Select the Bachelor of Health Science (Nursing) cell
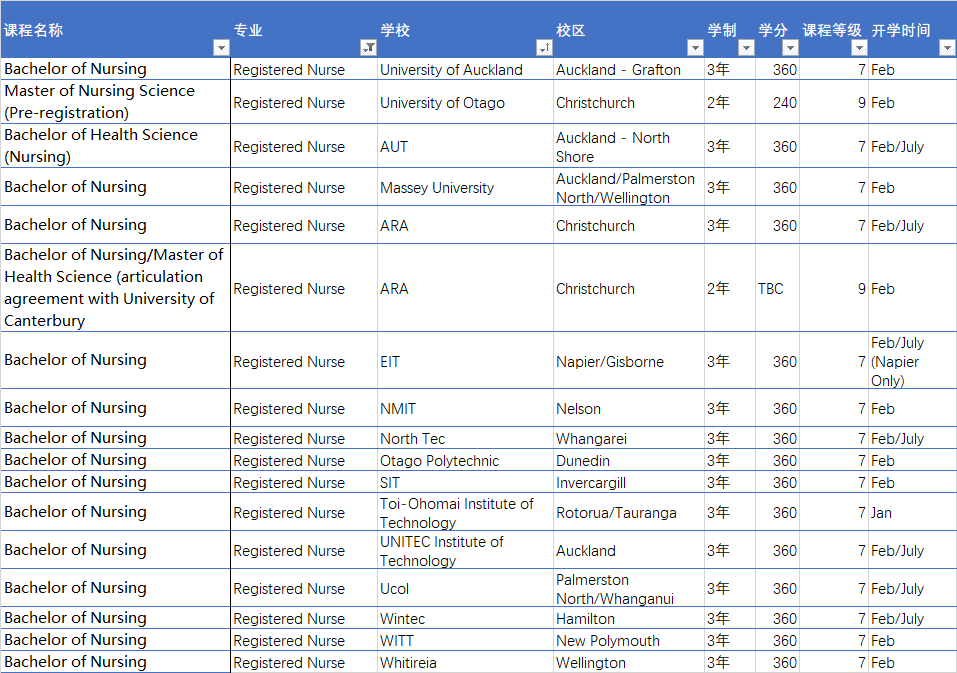957x673 pixels. pos(115,146)
